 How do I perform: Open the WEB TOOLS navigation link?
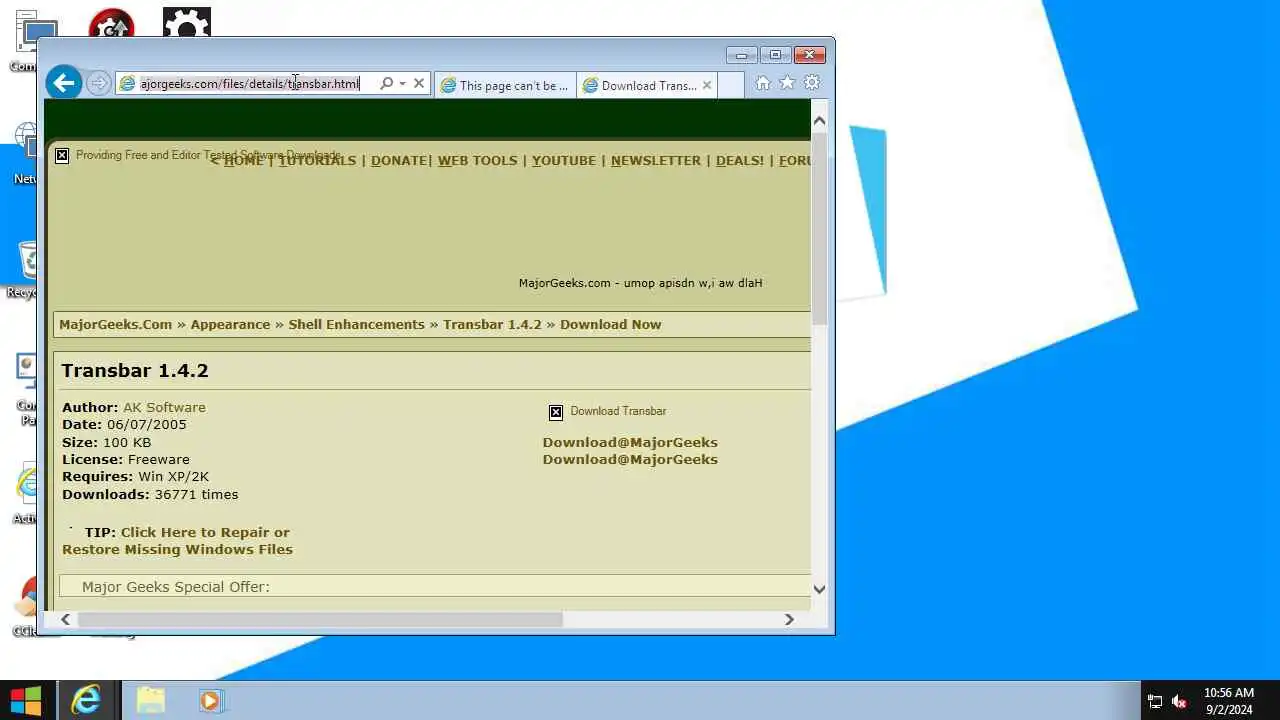click(x=477, y=160)
